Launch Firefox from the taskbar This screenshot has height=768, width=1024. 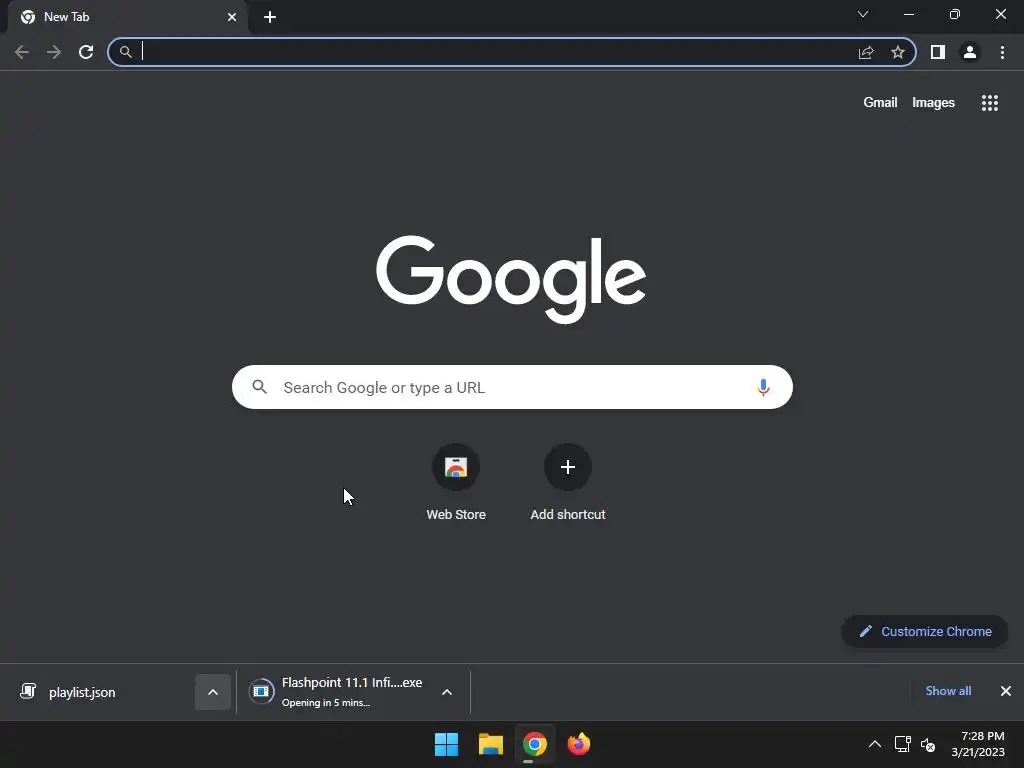[x=579, y=744]
